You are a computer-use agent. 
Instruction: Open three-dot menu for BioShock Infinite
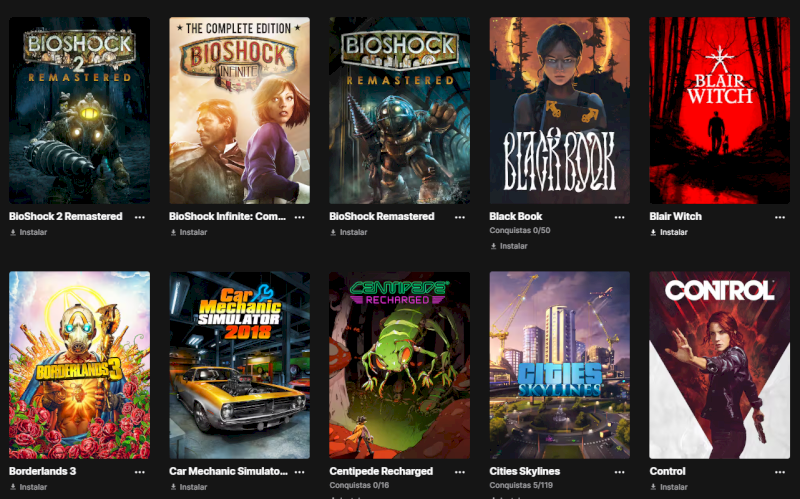coord(299,217)
